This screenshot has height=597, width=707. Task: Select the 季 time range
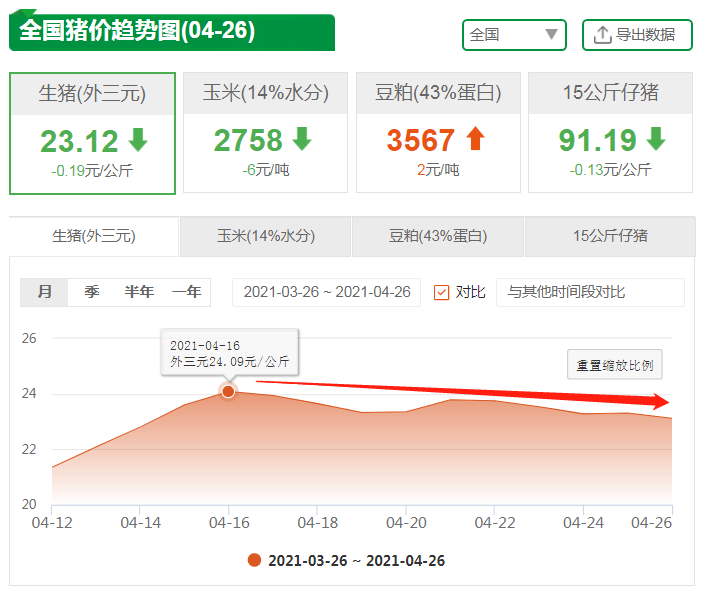tap(92, 292)
